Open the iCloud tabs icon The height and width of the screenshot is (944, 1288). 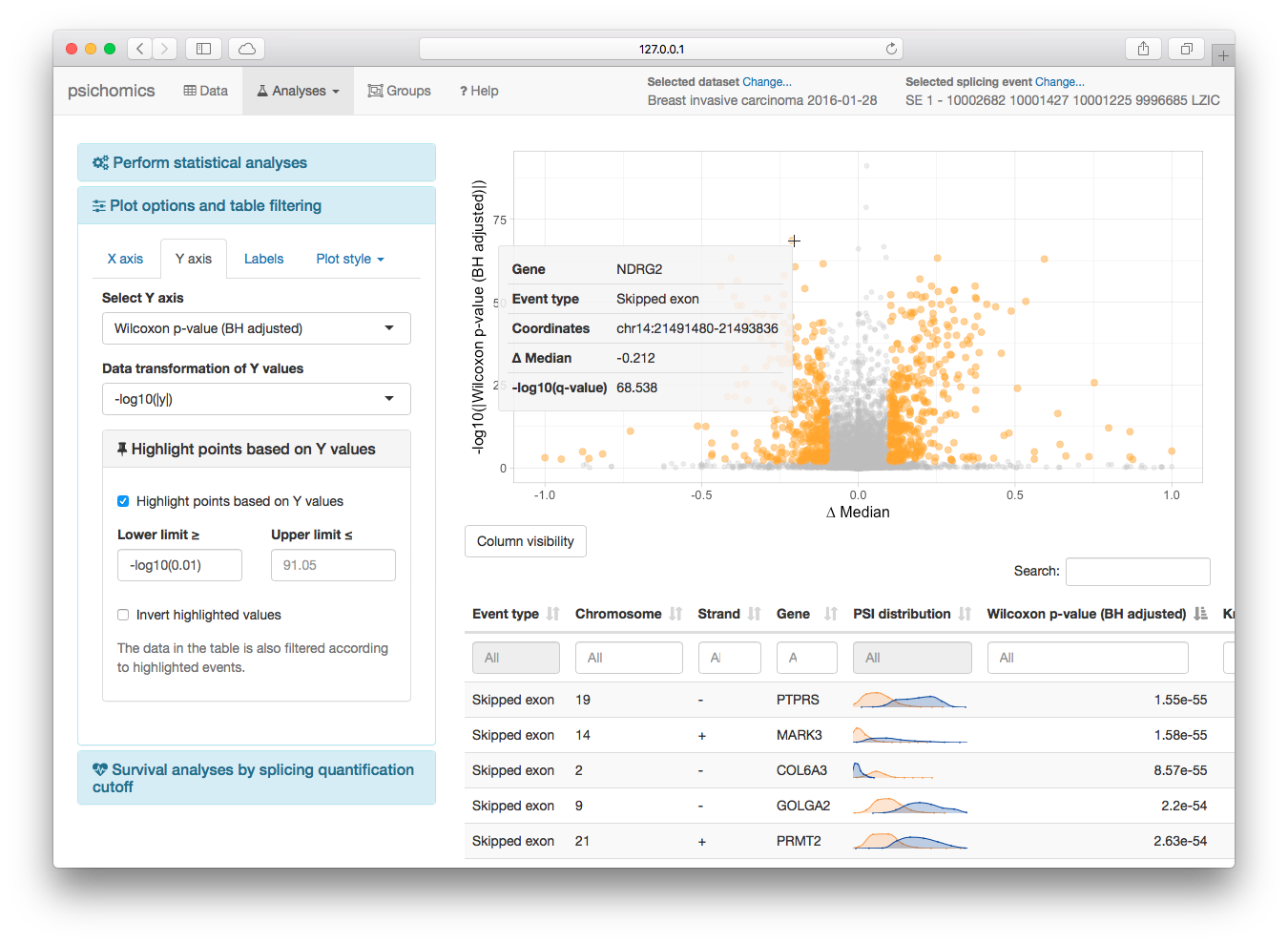[247, 49]
